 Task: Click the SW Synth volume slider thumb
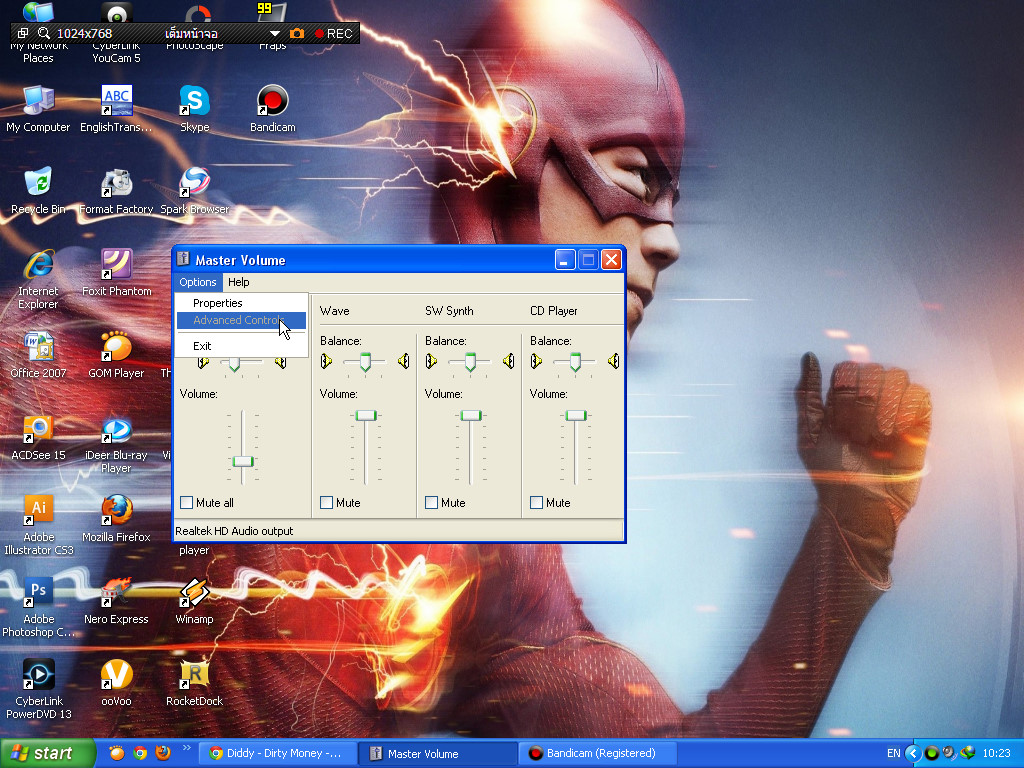pyautogui.click(x=471, y=415)
